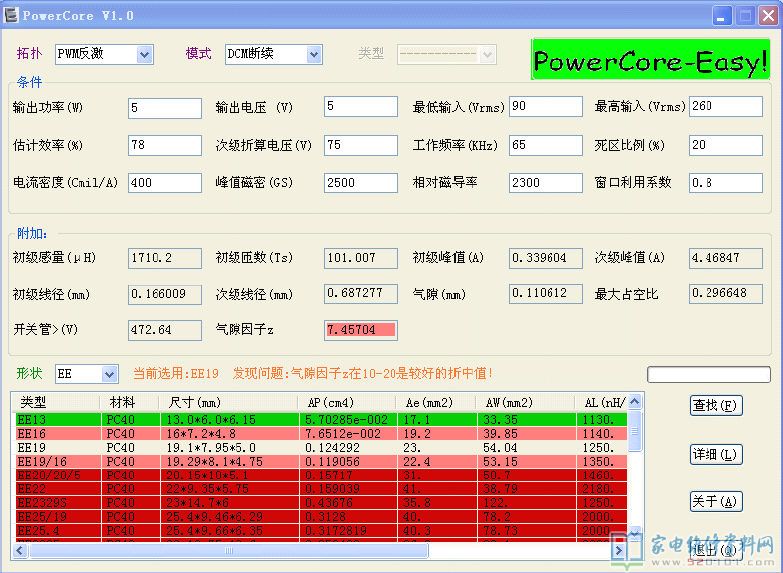The image size is (783, 573).
Task: Click the 工作频率(KHz) field with 65
Action: coord(546,145)
